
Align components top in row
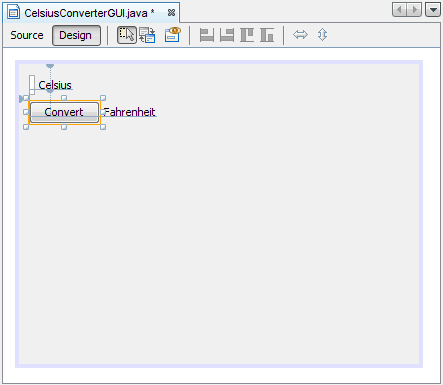pos(247,35)
